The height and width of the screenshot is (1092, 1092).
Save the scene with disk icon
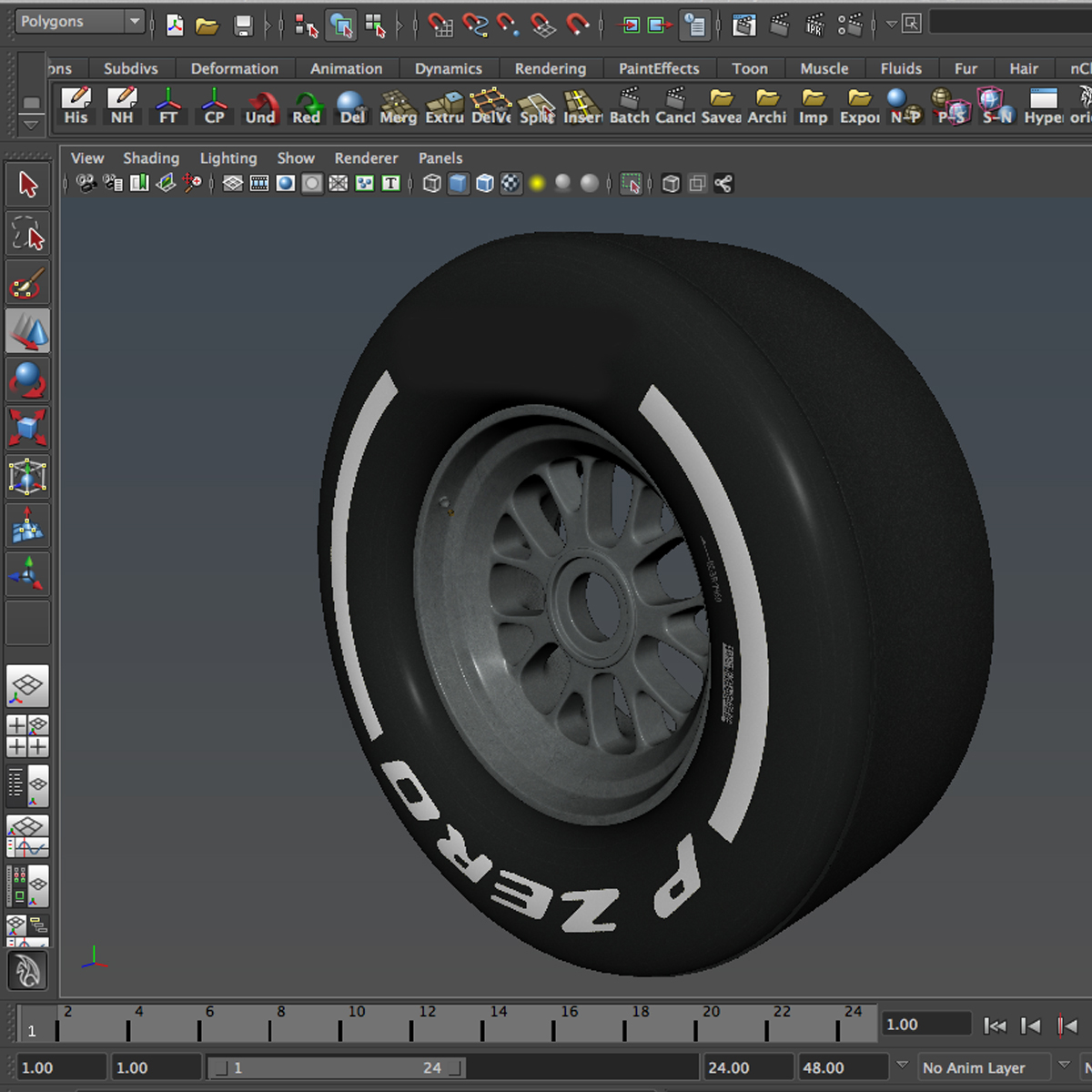pos(243,25)
